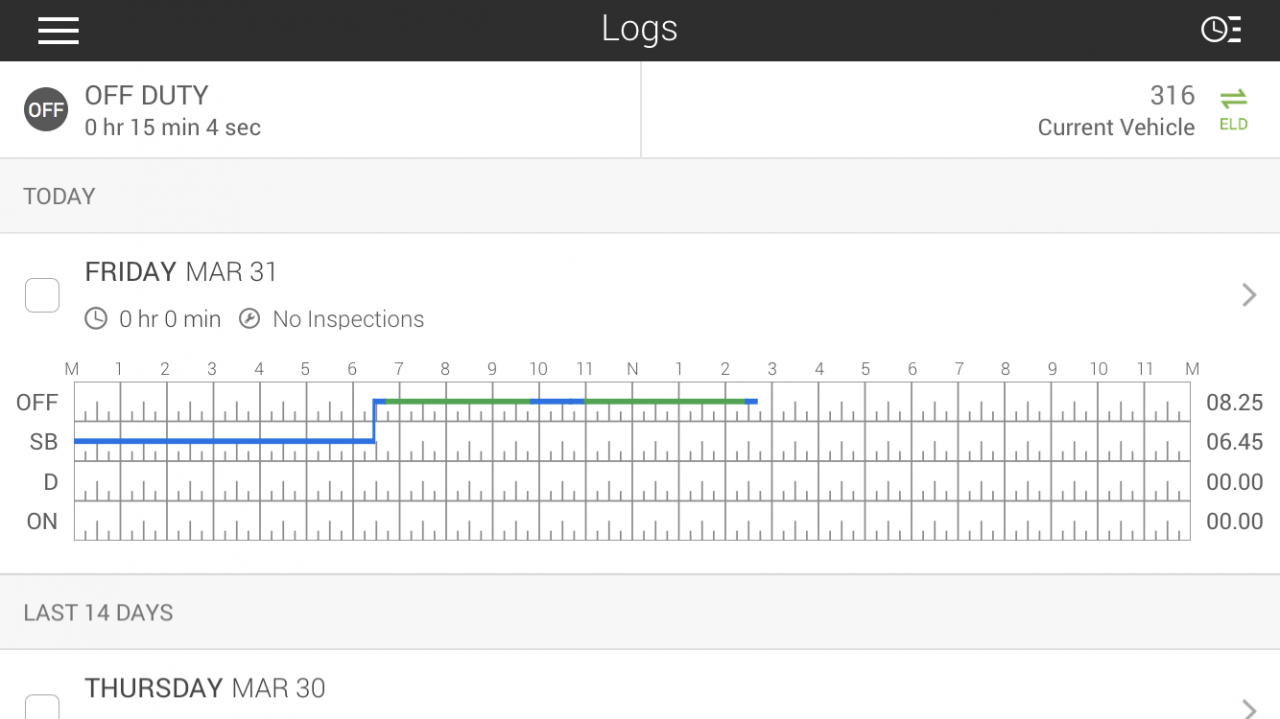Open Current Vehicle 316 details
This screenshot has width=1280, height=719.
[1116, 110]
